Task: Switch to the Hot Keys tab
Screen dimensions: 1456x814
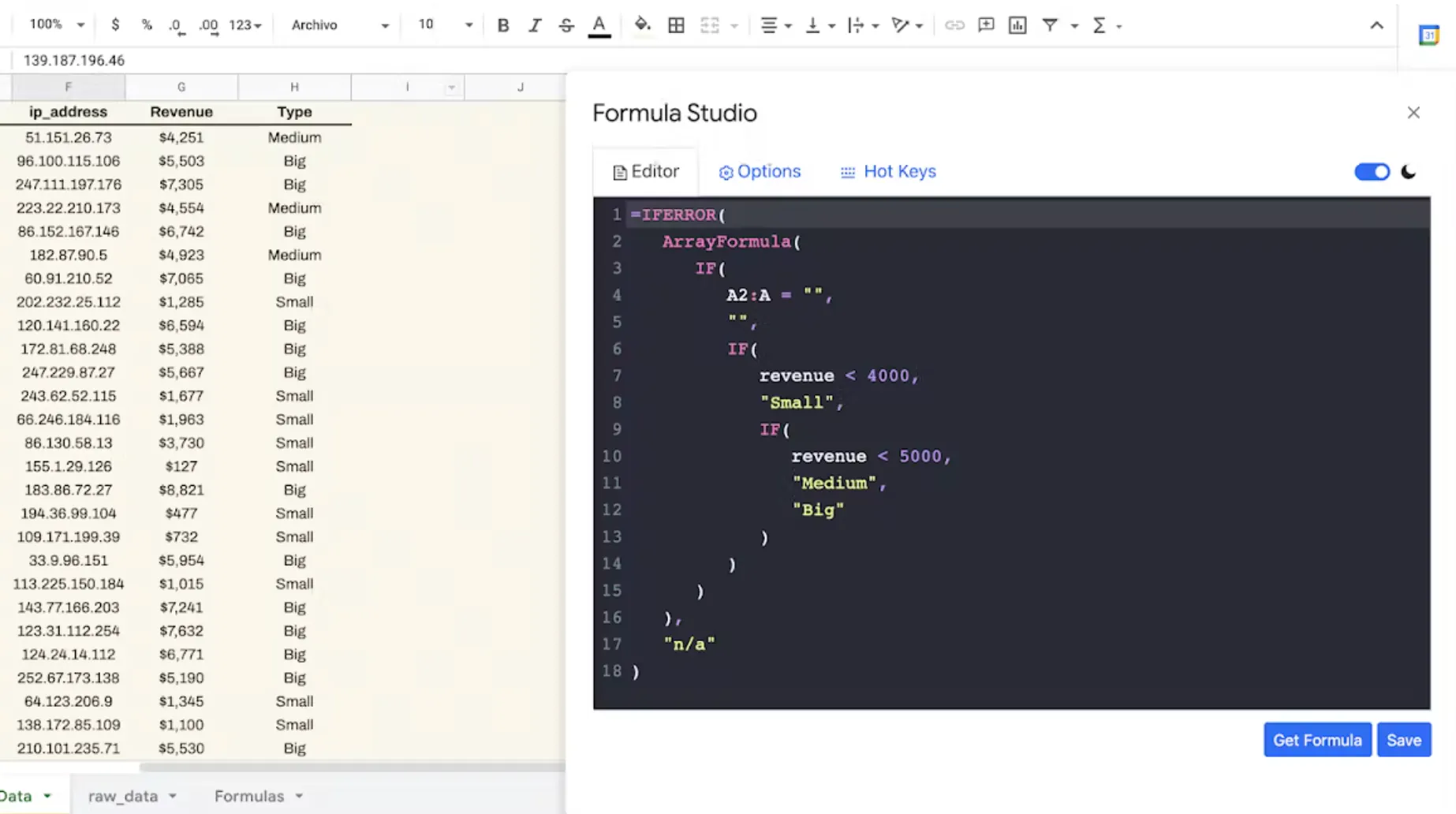Action: point(888,171)
